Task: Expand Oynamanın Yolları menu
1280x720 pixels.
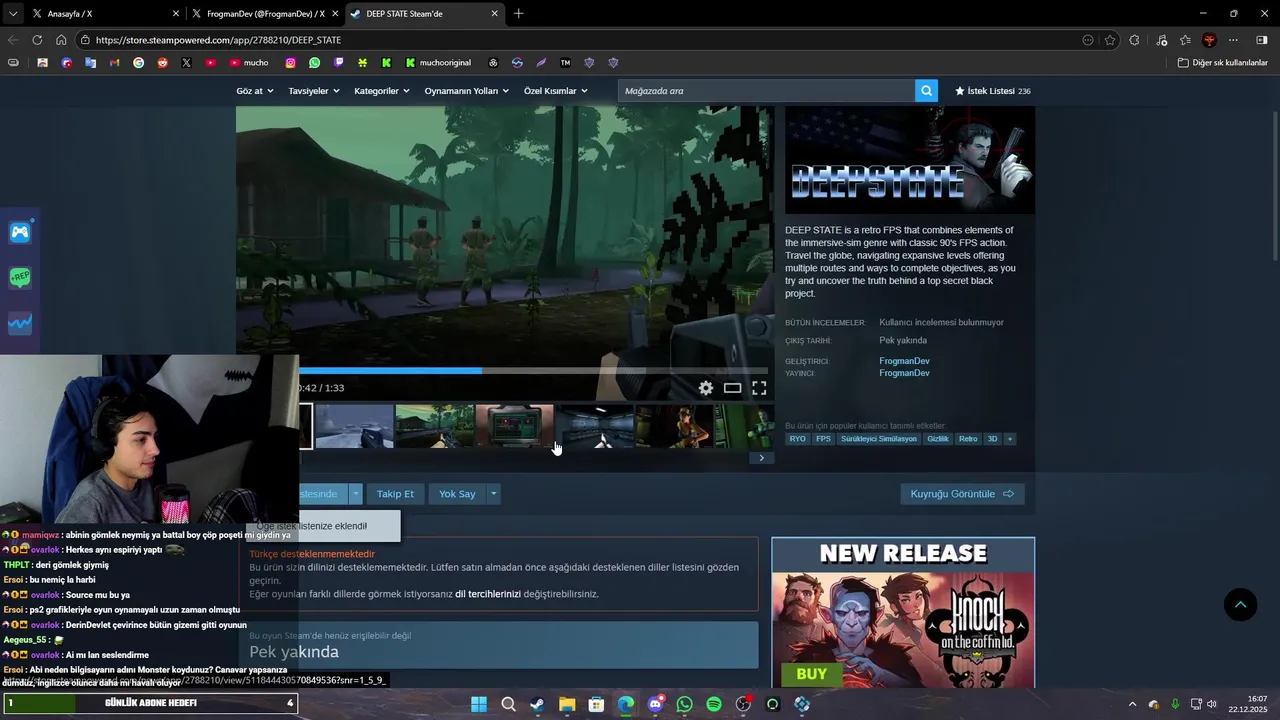Action: [x=467, y=91]
